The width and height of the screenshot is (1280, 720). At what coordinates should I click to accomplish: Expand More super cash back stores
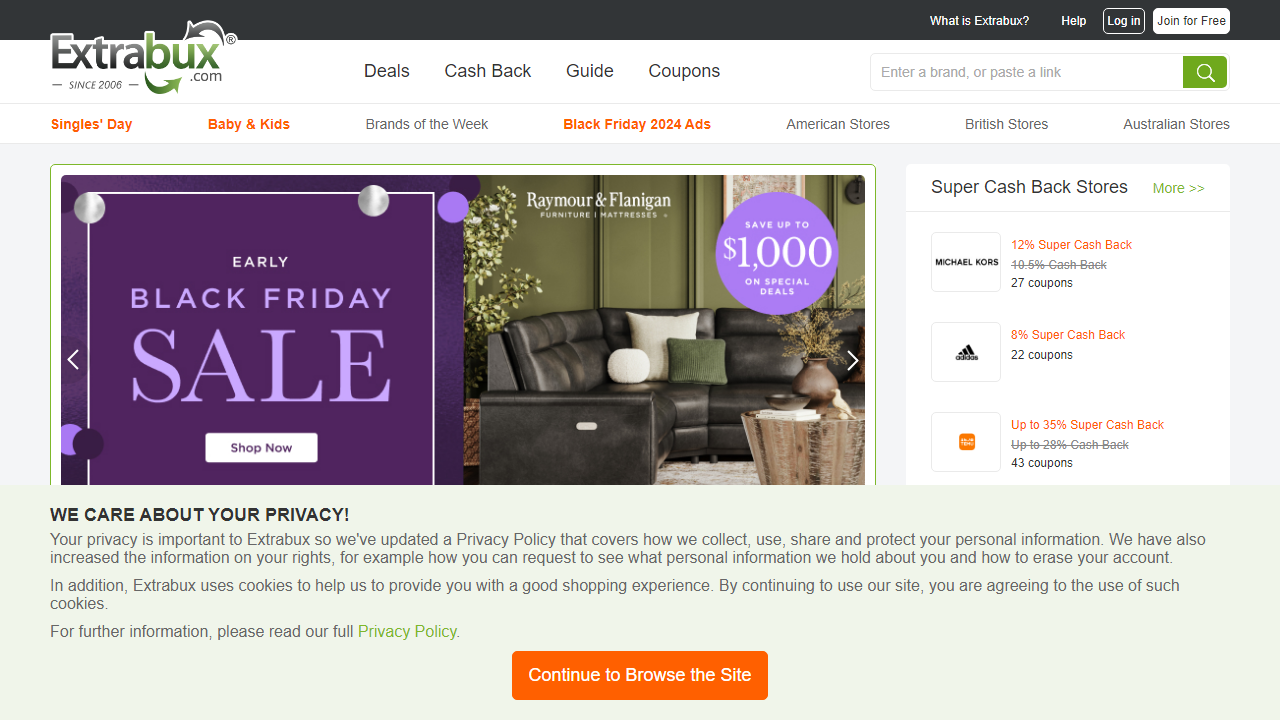(1178, 188)
